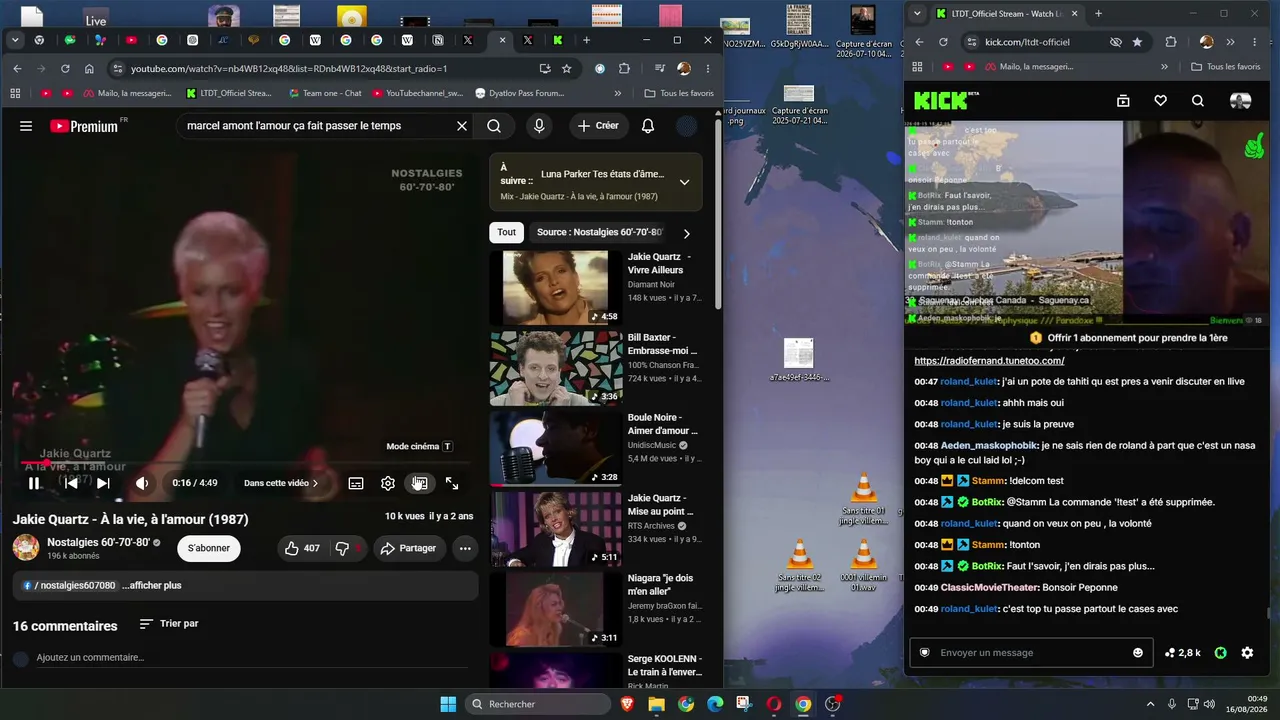This screenshot has height=720, width=1280.
Task: Subscribe with the S'abonner button
Action: (209, 548)
